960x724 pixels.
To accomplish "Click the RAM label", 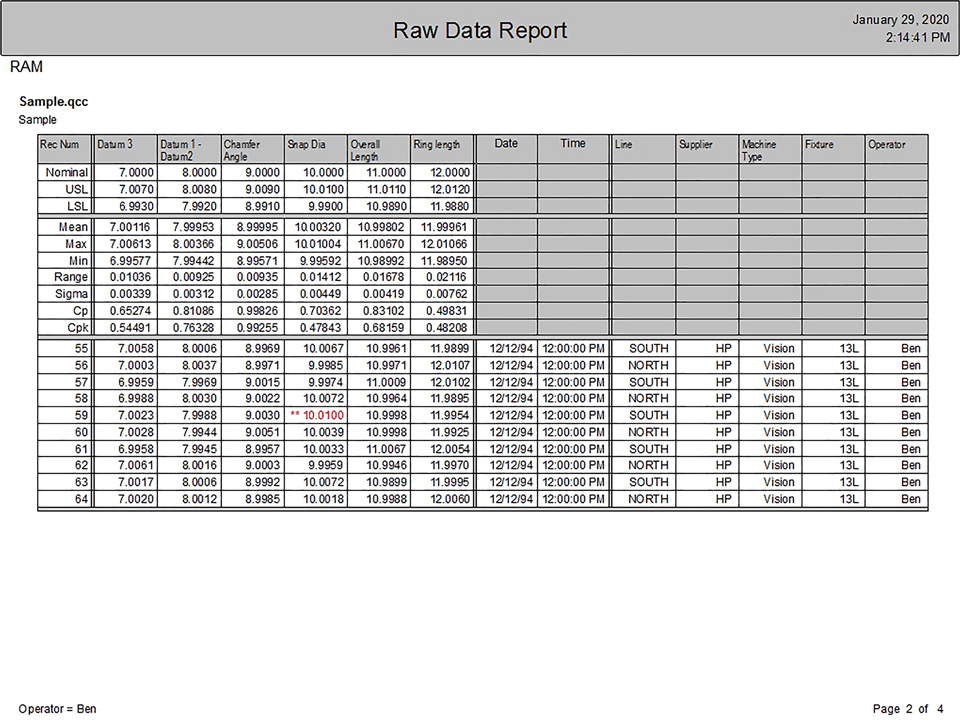I will click(x=26, y=66).
